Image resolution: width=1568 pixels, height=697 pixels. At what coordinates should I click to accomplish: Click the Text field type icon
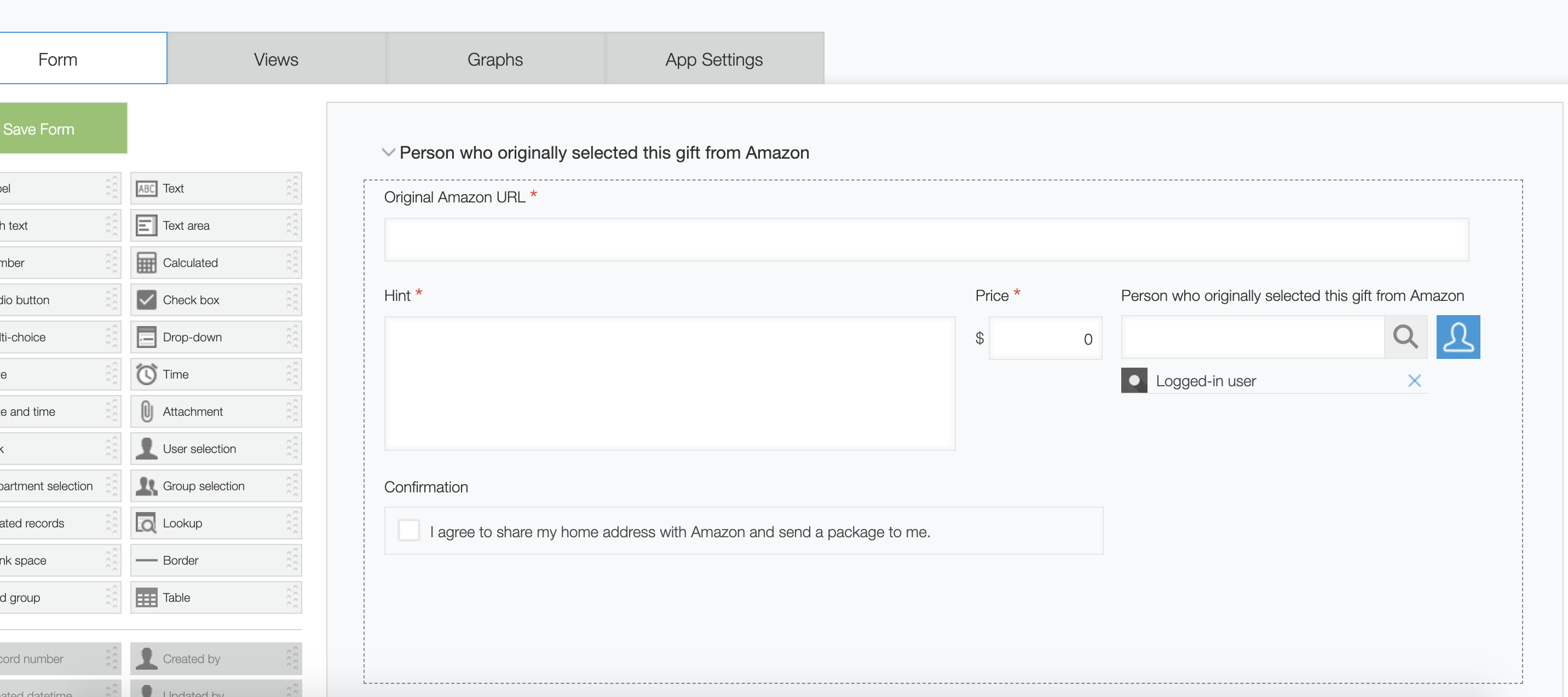pyautogui.click(x=146, y=189)
